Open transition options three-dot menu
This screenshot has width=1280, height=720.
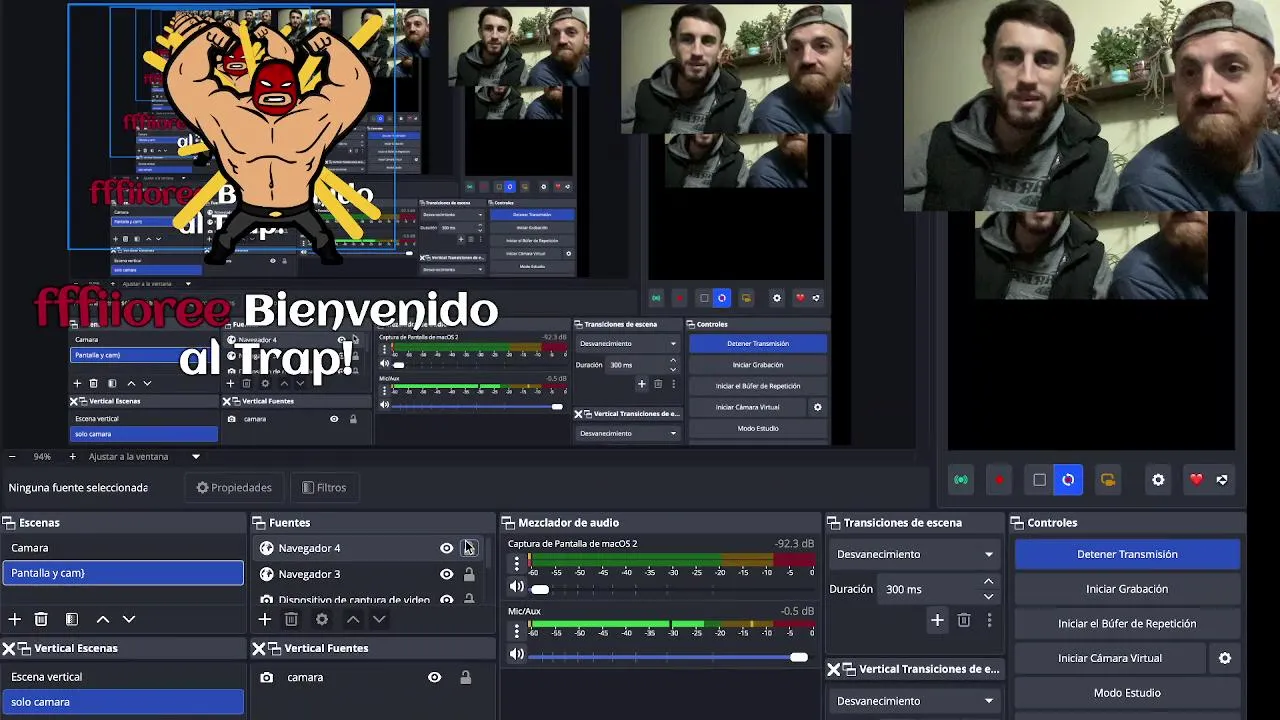(x=989, y=620)
